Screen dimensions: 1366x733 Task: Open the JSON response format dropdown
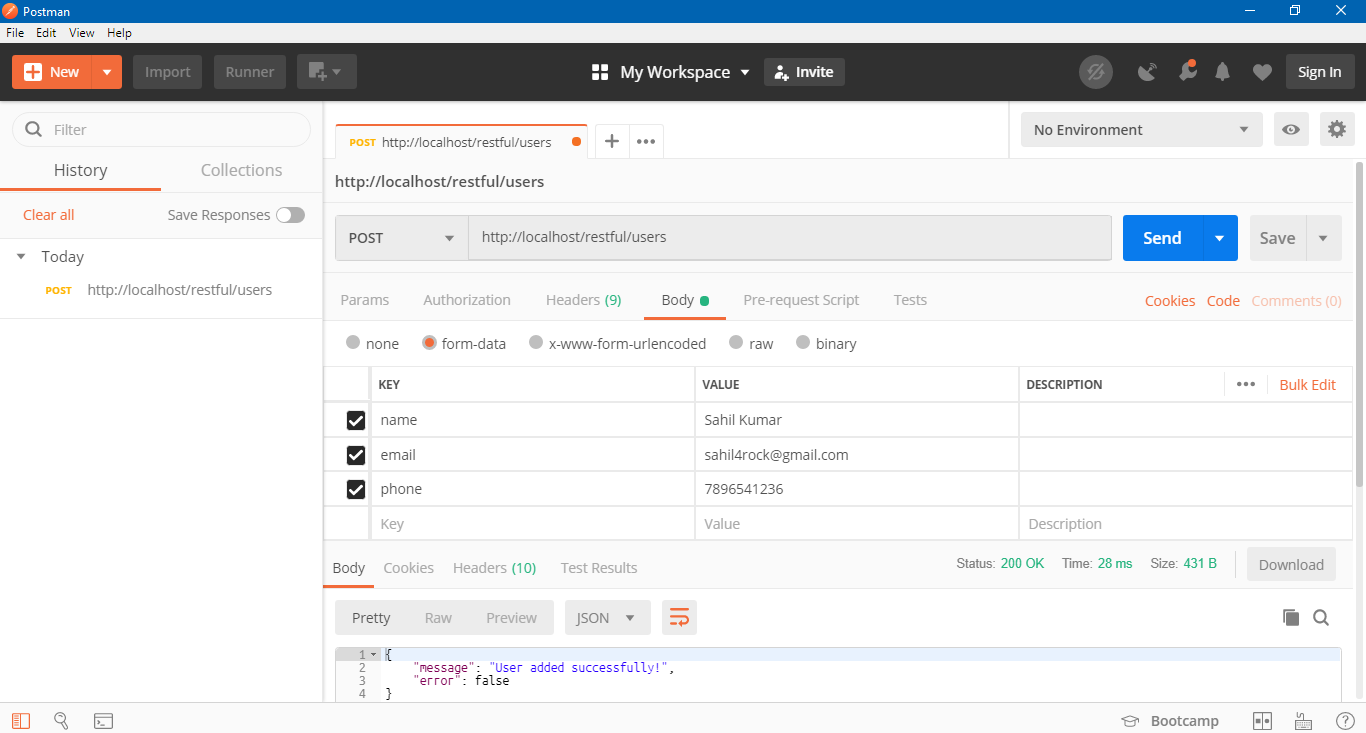[x=607, y=617]
